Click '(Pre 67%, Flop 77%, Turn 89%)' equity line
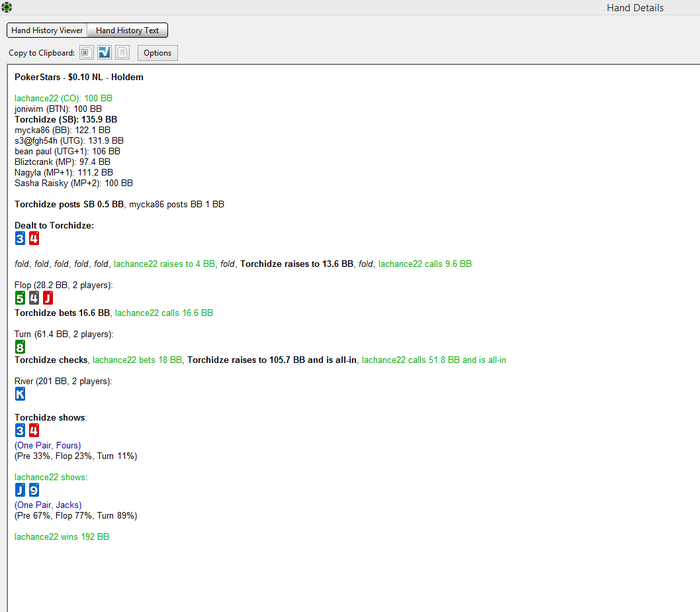 (x=76, y=516)
